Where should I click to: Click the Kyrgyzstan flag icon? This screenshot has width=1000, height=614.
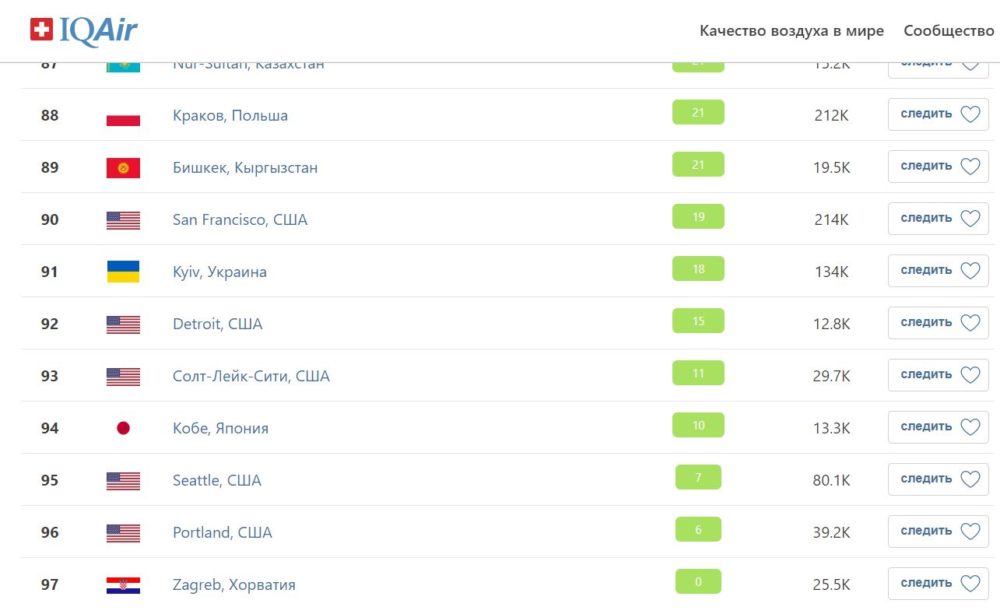point(123,168)
